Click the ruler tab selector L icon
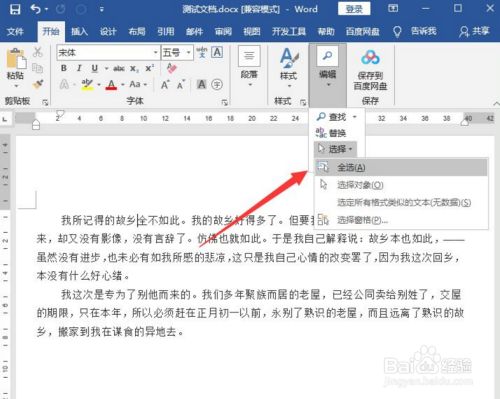Viewport: 500px width, 399px height. click(x=5, y=119)
